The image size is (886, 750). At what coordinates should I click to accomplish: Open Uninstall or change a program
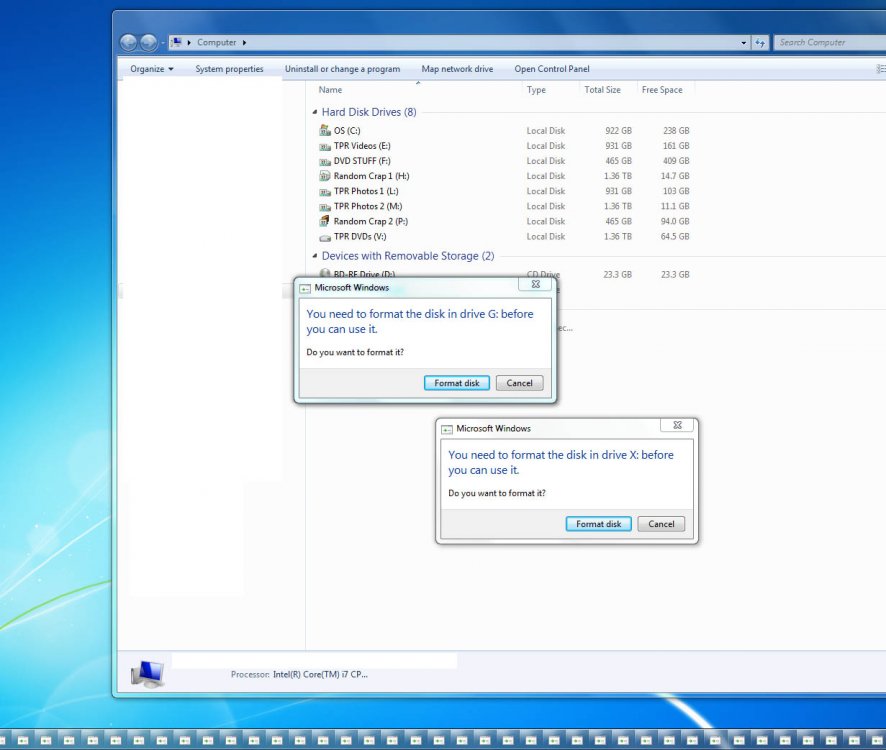tap(342, 69)
